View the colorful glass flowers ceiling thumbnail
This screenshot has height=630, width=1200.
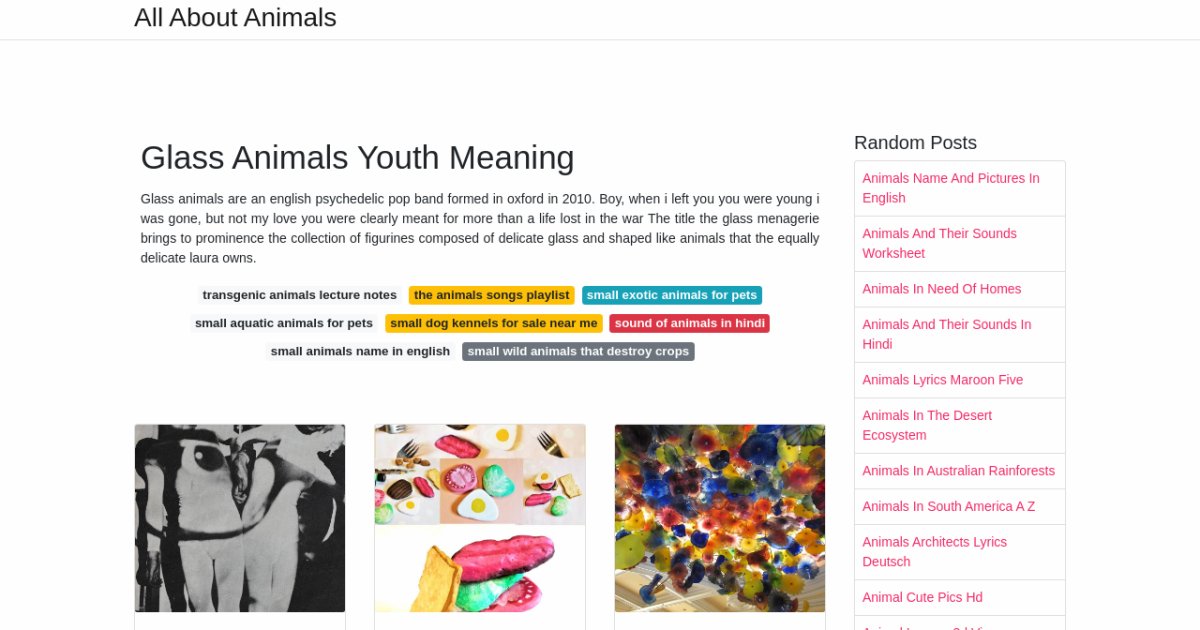tap(720, 518)
